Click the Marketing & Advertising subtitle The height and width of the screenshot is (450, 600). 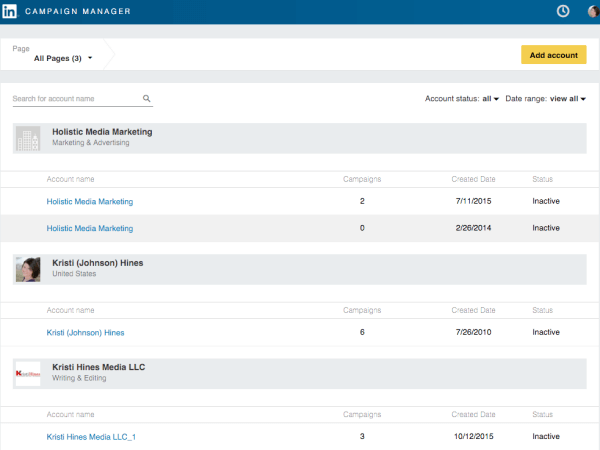(x=91, y=142)
